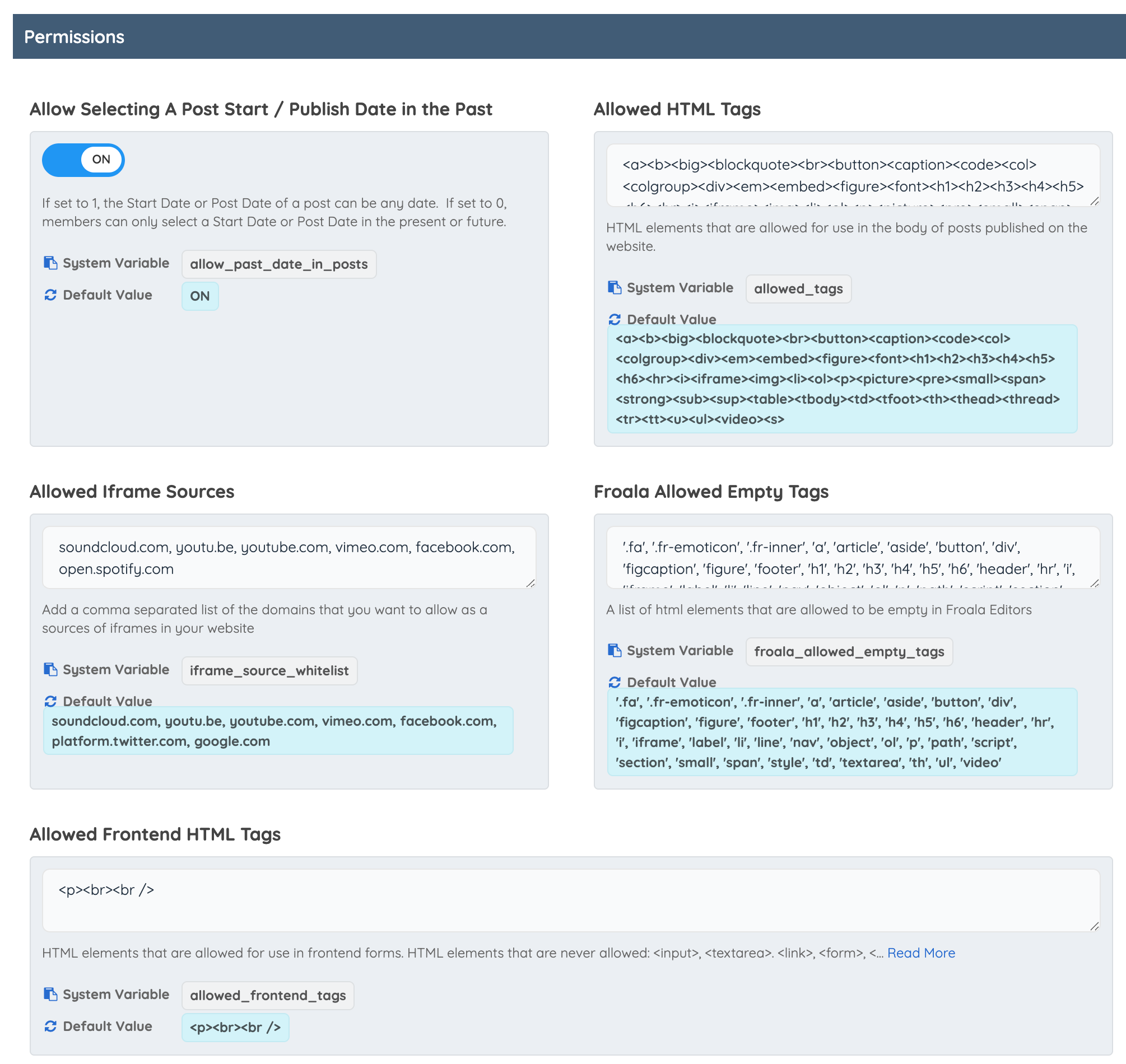
Task: Click the Default Value refresh icon for allow_past_date_in_posts
Action: [x=50, y=295]
